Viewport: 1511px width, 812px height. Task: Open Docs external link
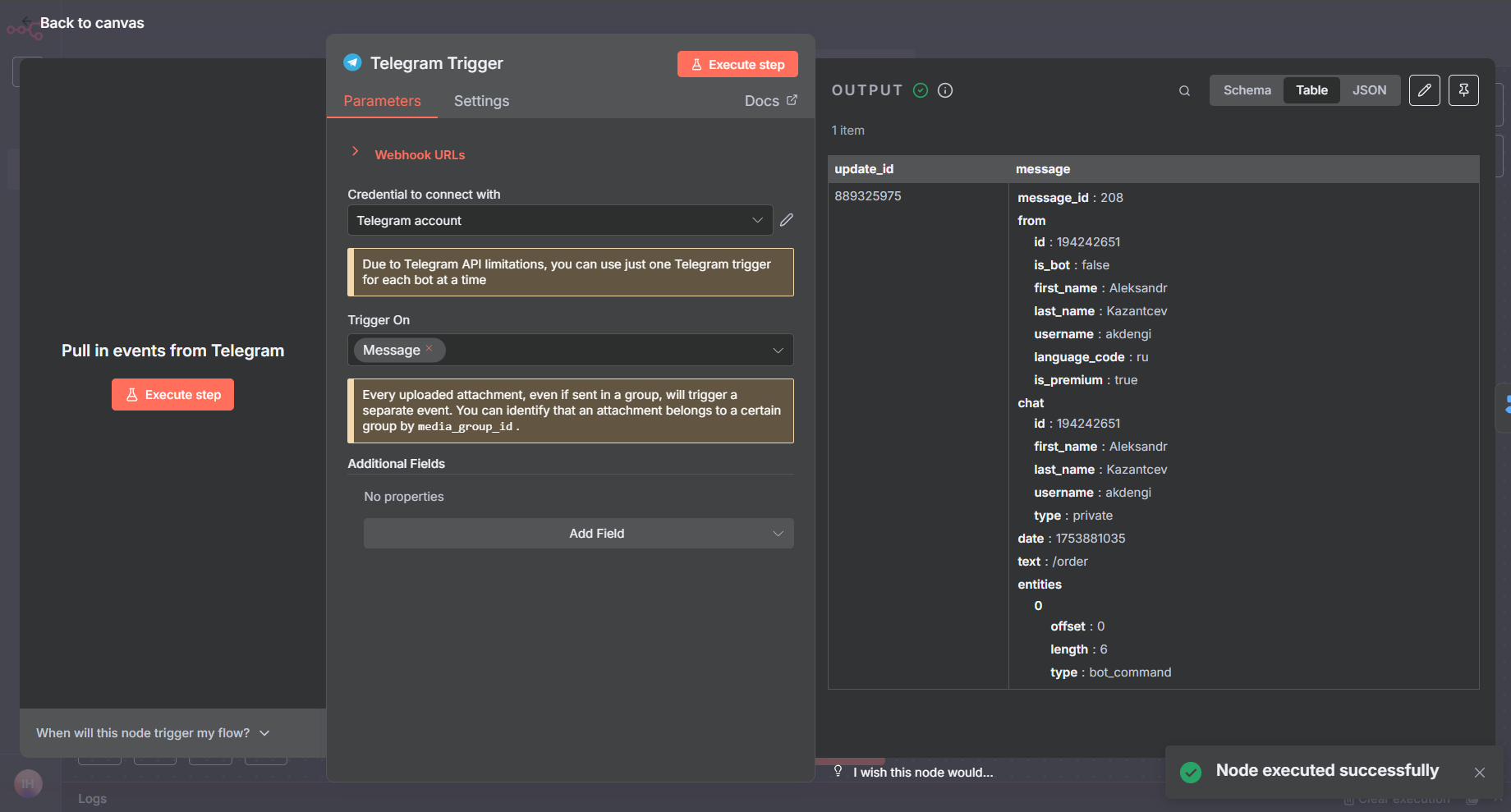[771, 100]
